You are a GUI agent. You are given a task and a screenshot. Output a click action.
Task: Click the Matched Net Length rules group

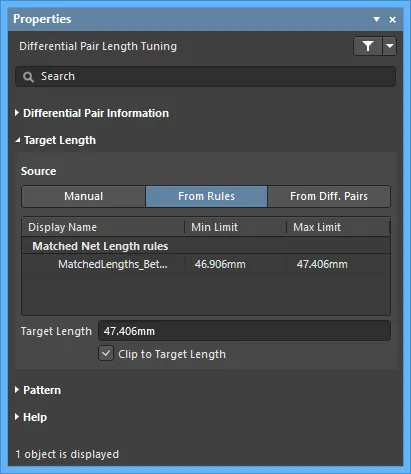(206, 246)
